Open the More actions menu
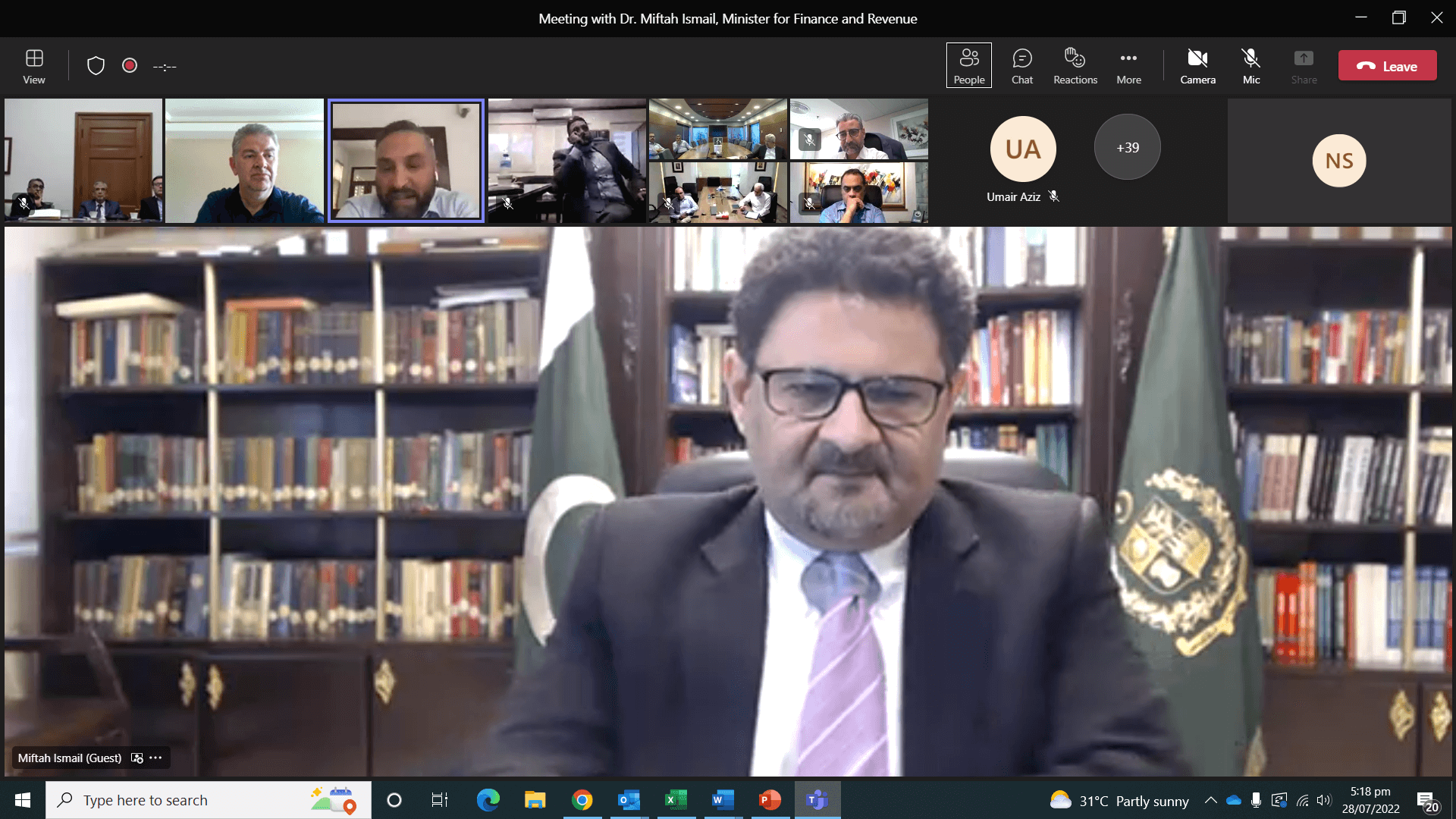Image resolution: width=1456 pixels, height=819 pixels. pyautogui.click(x=1128, y=65)
